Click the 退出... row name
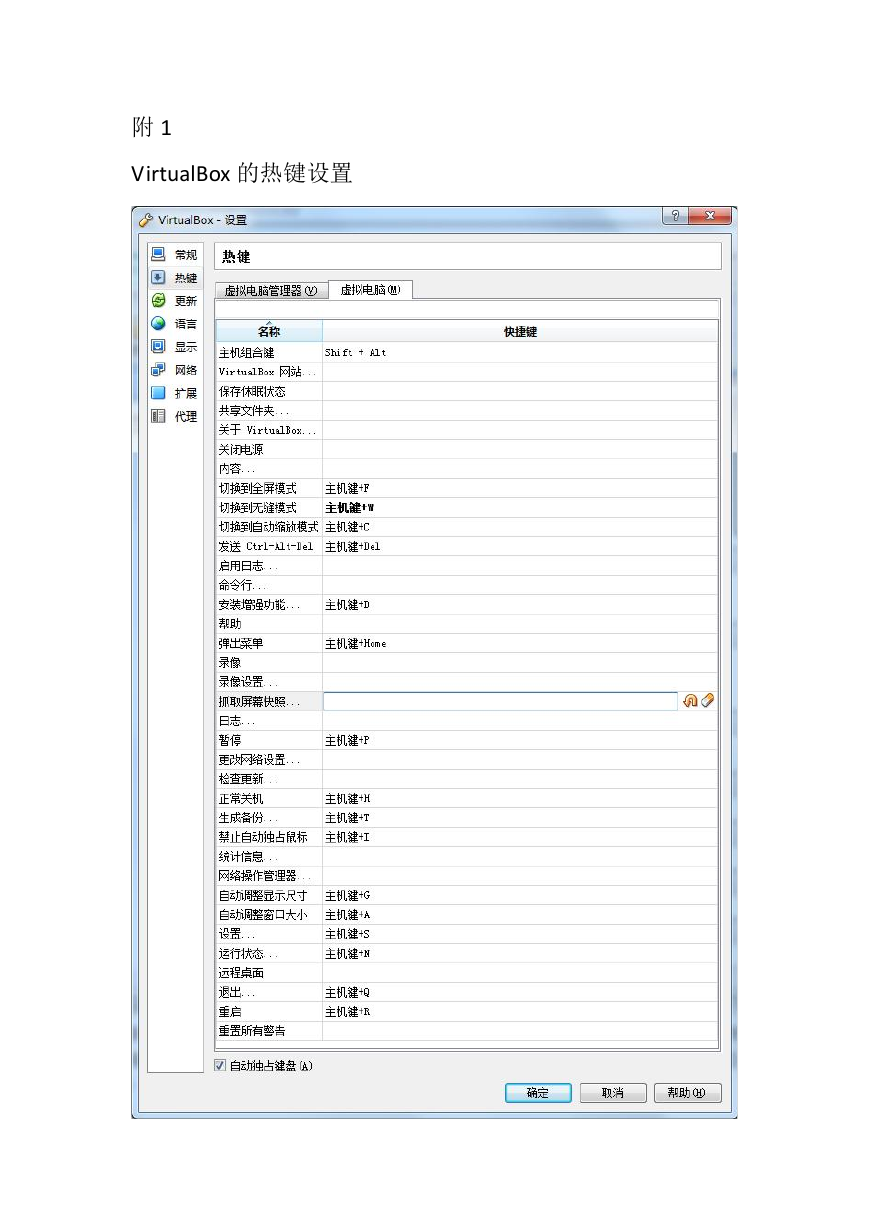 237,993
